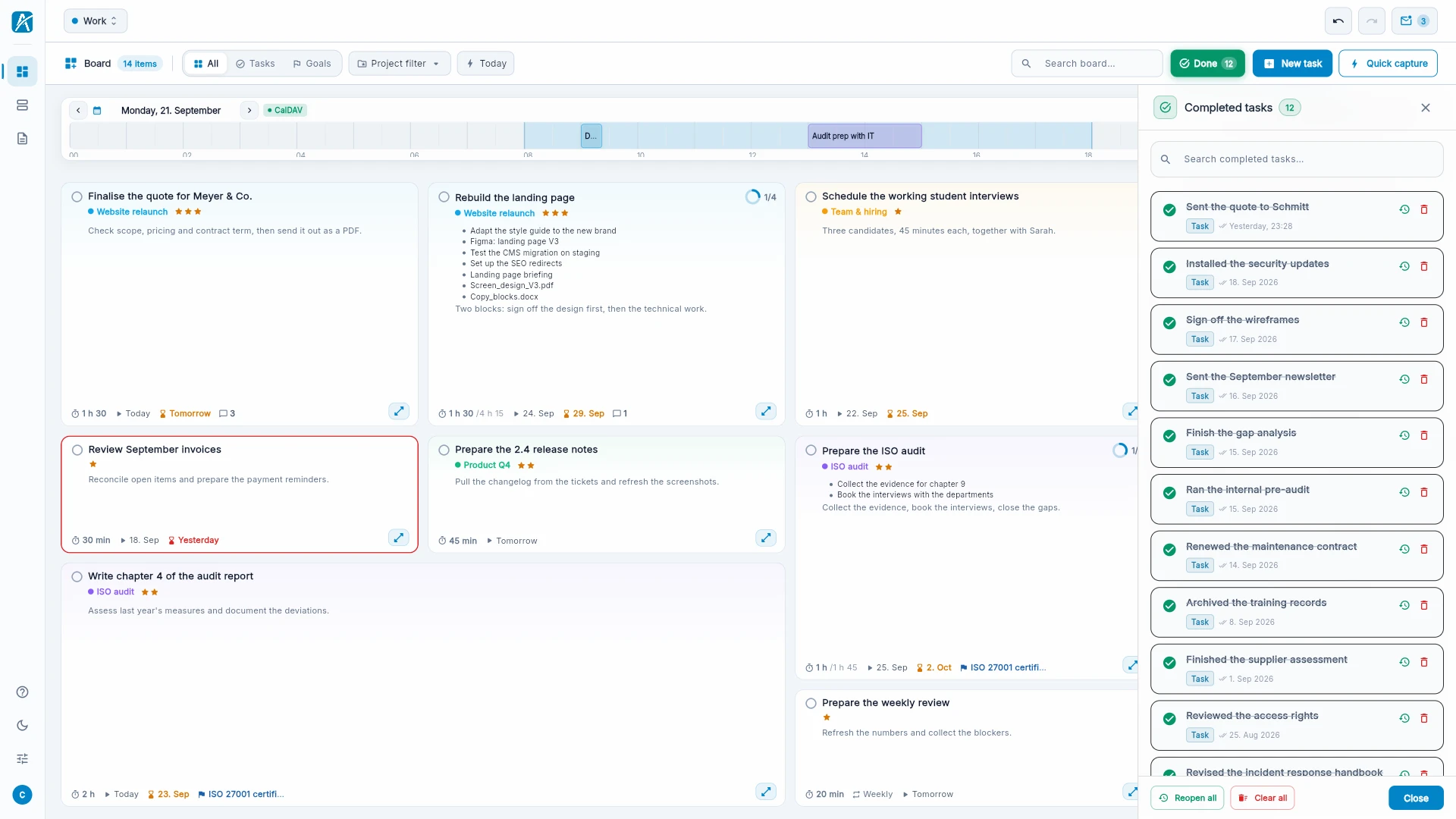Complete Schedule the working student interviews

coord(811,196)
